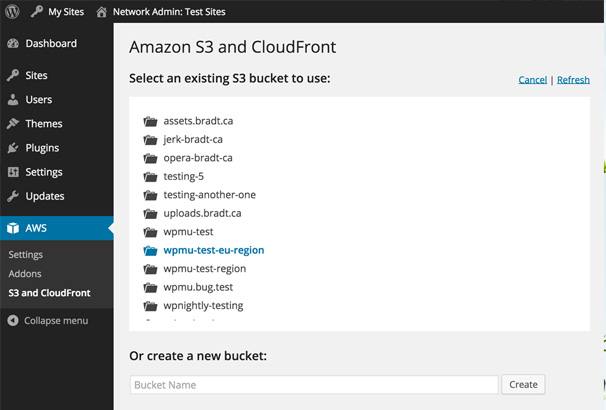Click the Bucket Name input field
This screenshot has width=606, height=410.
(x=314, y=385)
